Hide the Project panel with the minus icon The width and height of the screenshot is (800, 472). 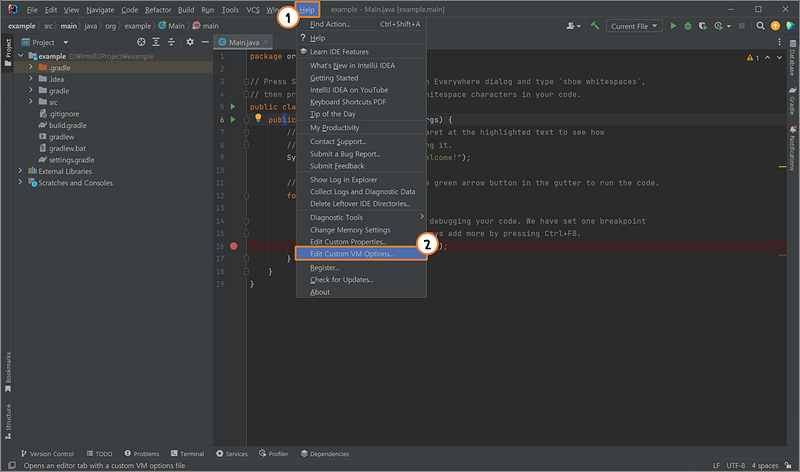(205, 42)
